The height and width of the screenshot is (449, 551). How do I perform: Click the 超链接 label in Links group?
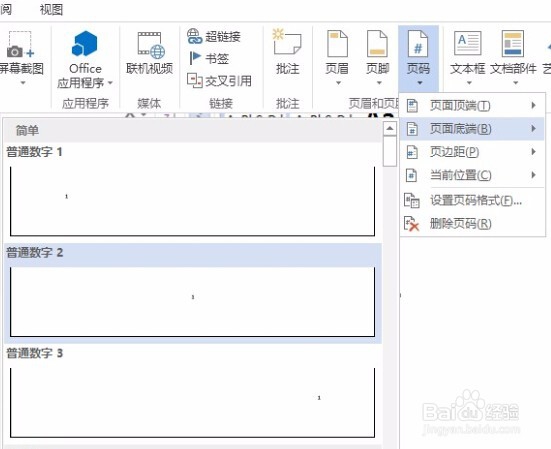[x=223, y=37]
